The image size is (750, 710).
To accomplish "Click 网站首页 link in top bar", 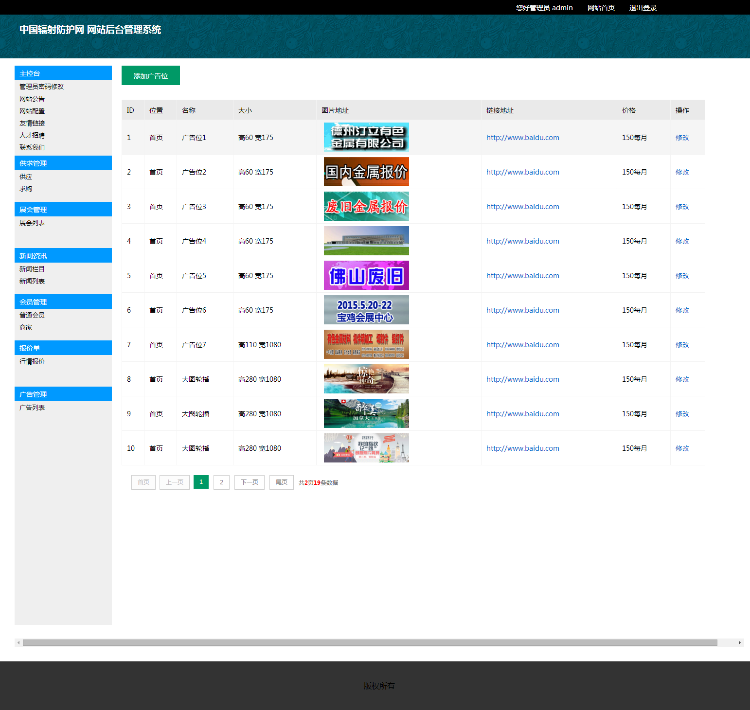I will tap(601, 7).
